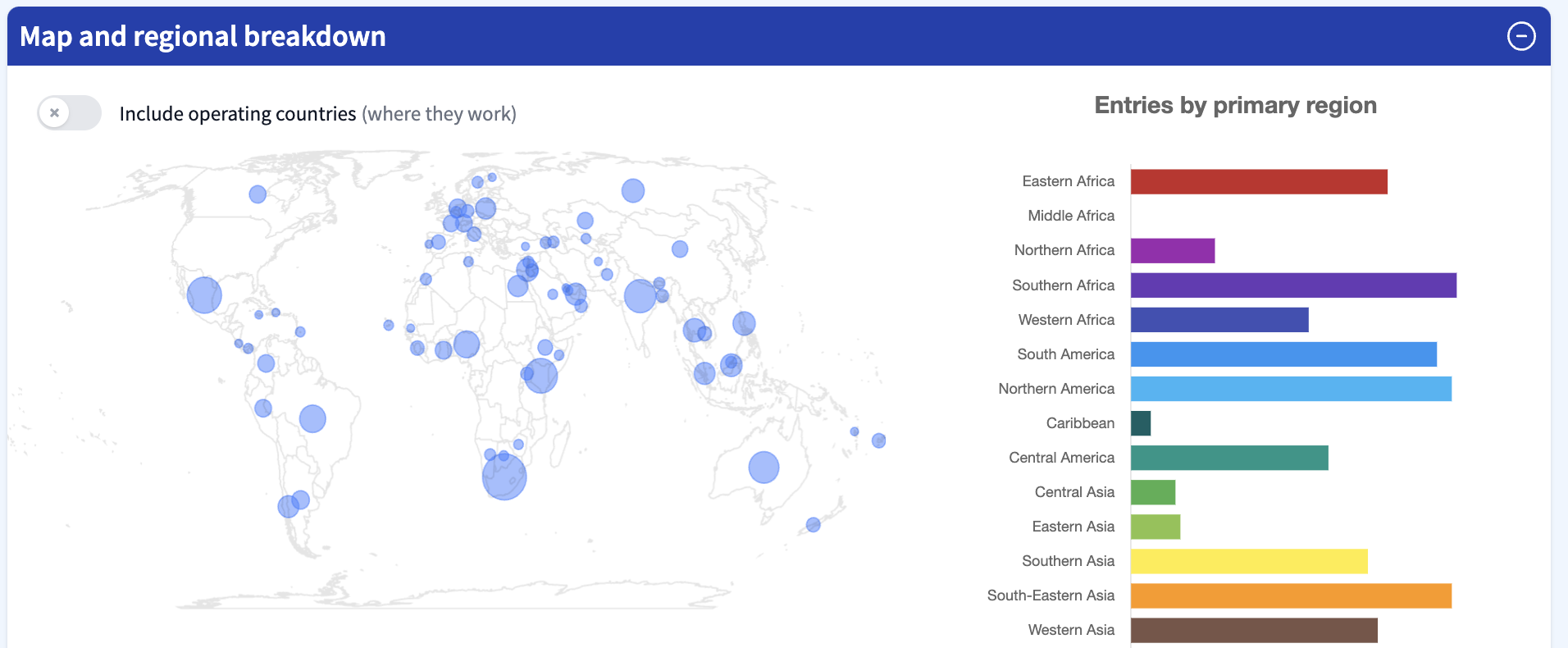The height and width of the screenshot is (648, 1568).
Task: Click the large bubble over India
Action: coord(640,296)
